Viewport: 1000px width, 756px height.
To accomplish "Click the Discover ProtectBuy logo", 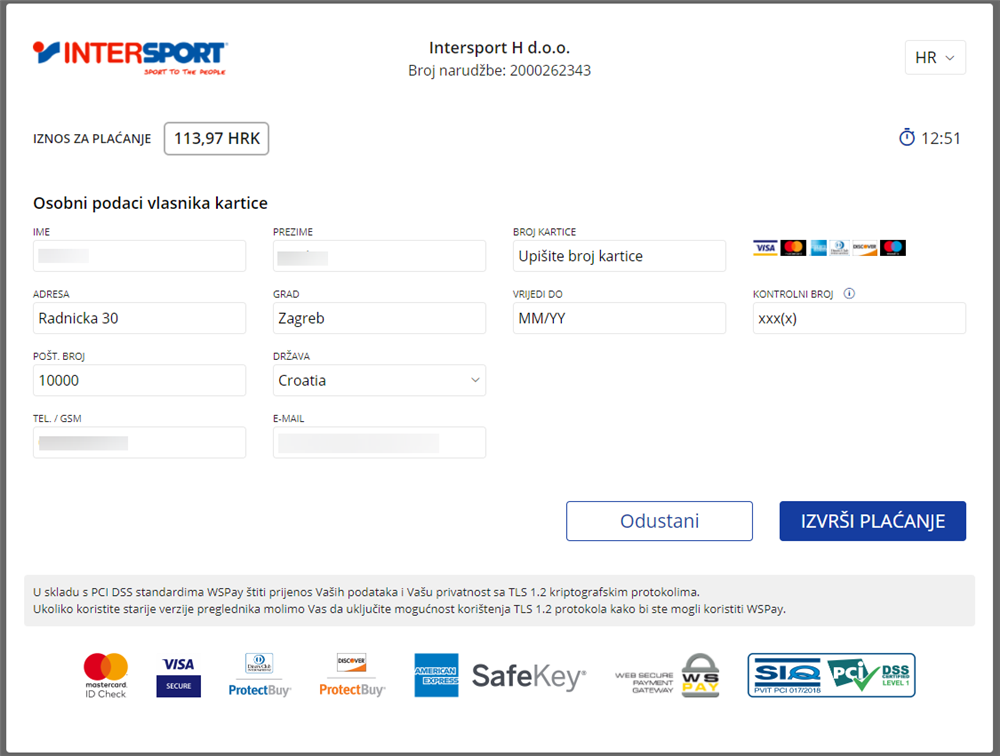I will (352, 675).
